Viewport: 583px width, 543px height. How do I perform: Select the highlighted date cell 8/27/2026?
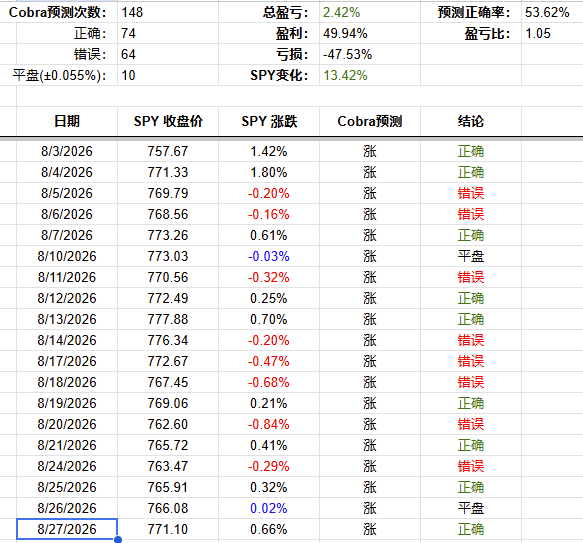point(67,529)
